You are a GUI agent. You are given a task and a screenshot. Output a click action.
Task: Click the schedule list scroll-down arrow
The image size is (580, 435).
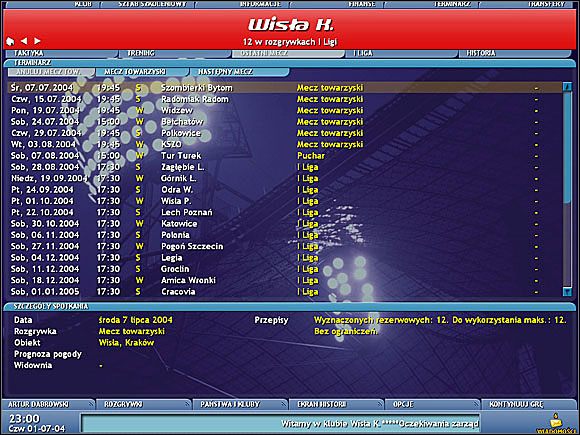click(567, 291)
